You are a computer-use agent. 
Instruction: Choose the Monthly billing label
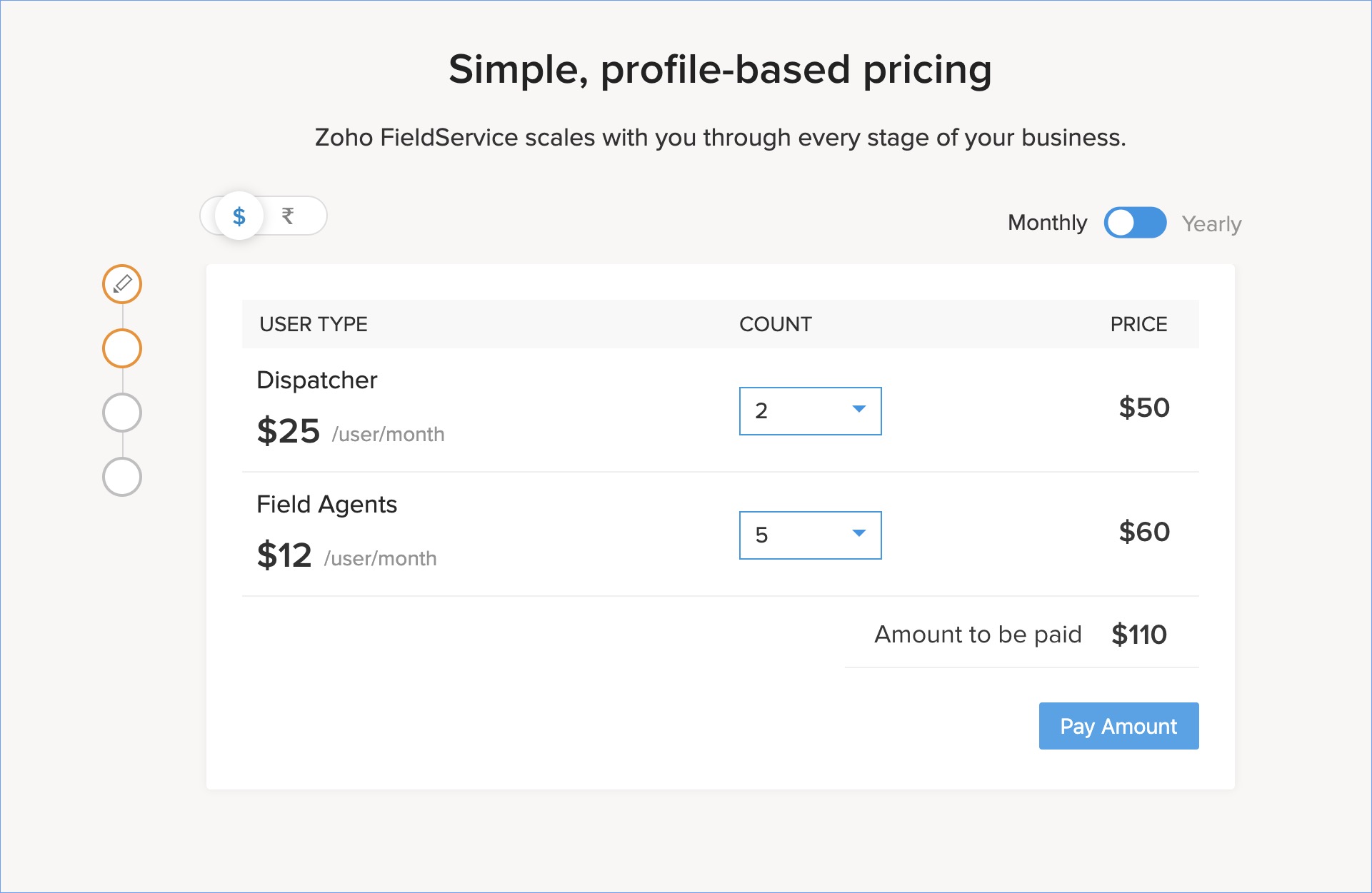coord(1047,223)
